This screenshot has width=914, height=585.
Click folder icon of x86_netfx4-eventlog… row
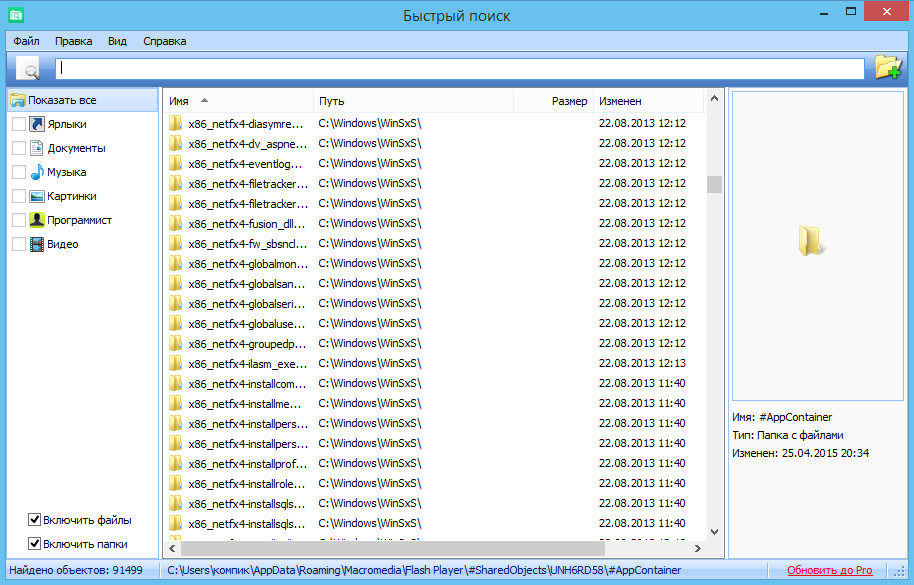tap(175, 163)
